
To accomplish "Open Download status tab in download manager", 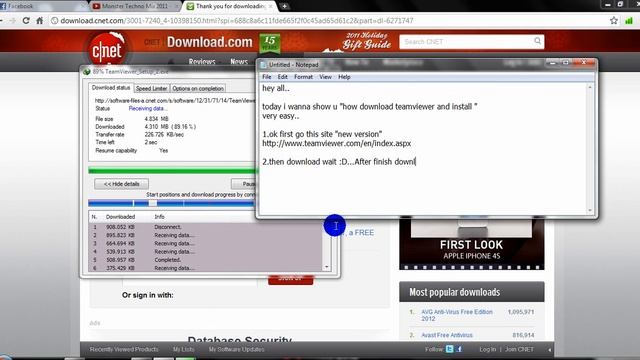I will pos(111,88).
